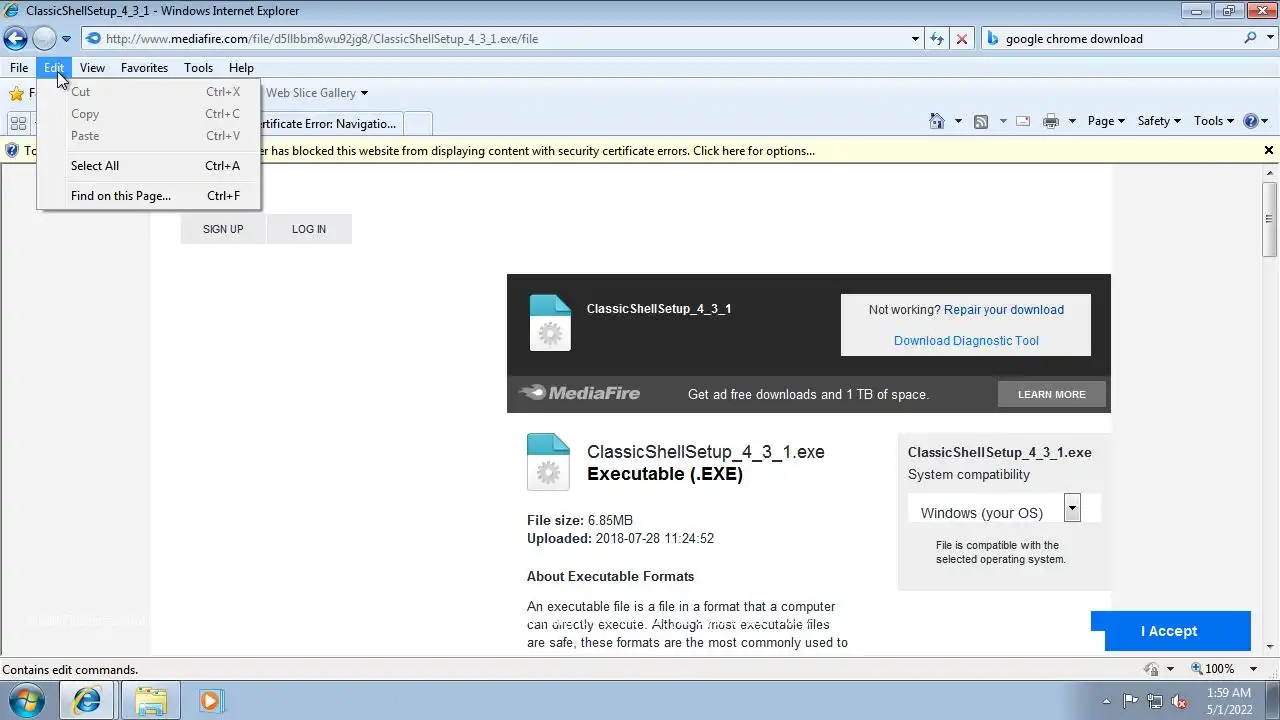Choose Select All from the Edit menu
The height and width of the screenshot is (720, 1280).
(x=149, y=166)
